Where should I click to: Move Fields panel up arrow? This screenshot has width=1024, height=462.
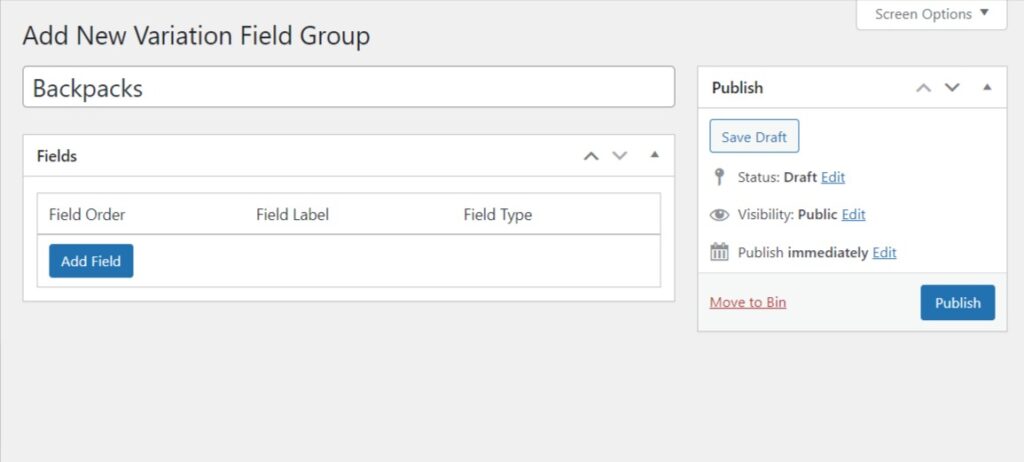click(591, 156)
